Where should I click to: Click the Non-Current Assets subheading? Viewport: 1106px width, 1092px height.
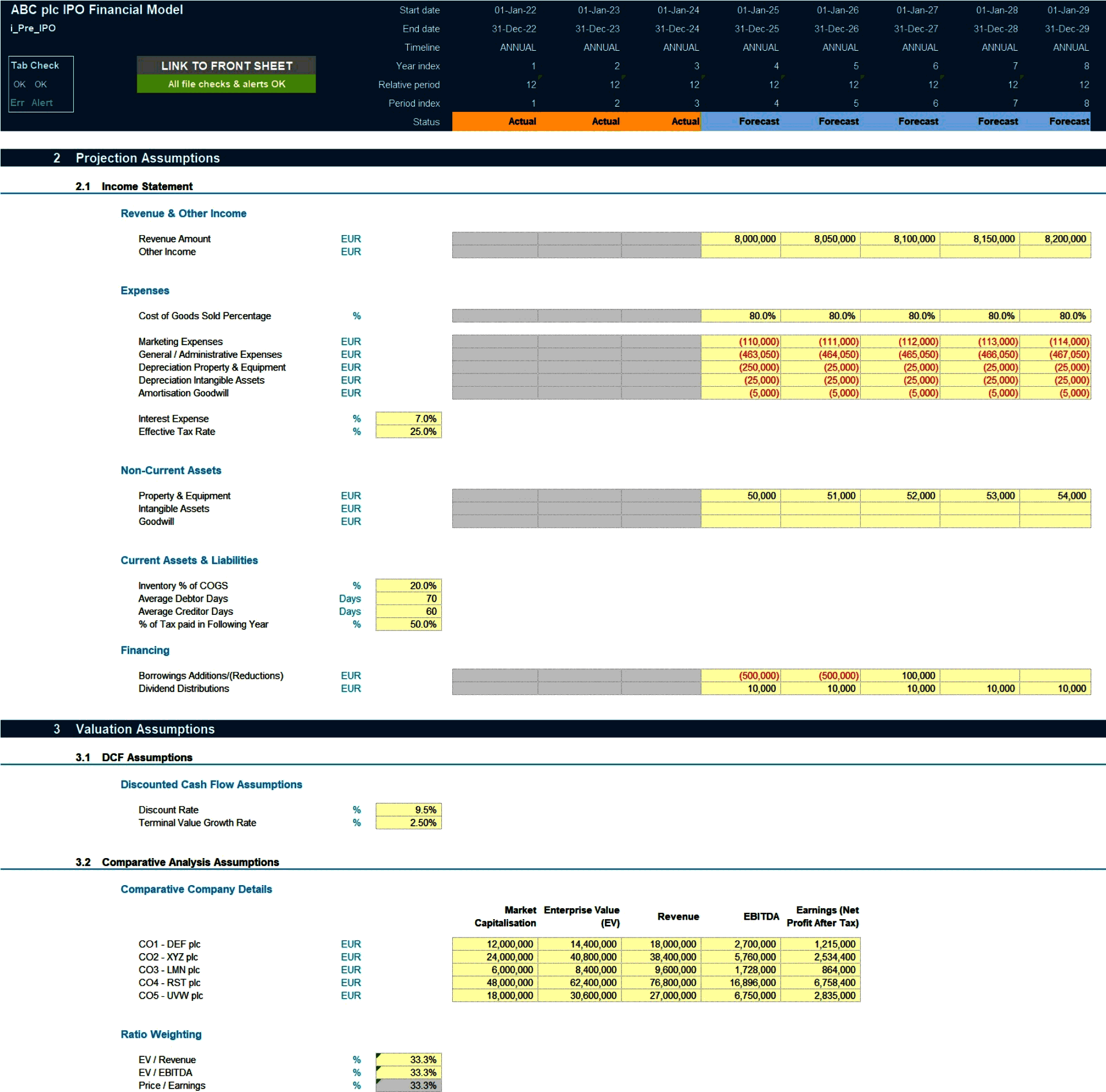(171, 471)
